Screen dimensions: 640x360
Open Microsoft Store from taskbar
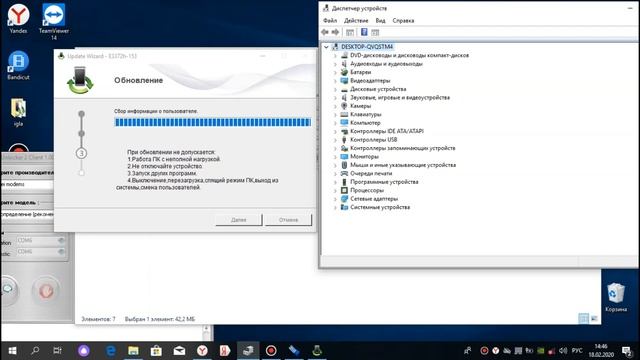coord(156,351)
